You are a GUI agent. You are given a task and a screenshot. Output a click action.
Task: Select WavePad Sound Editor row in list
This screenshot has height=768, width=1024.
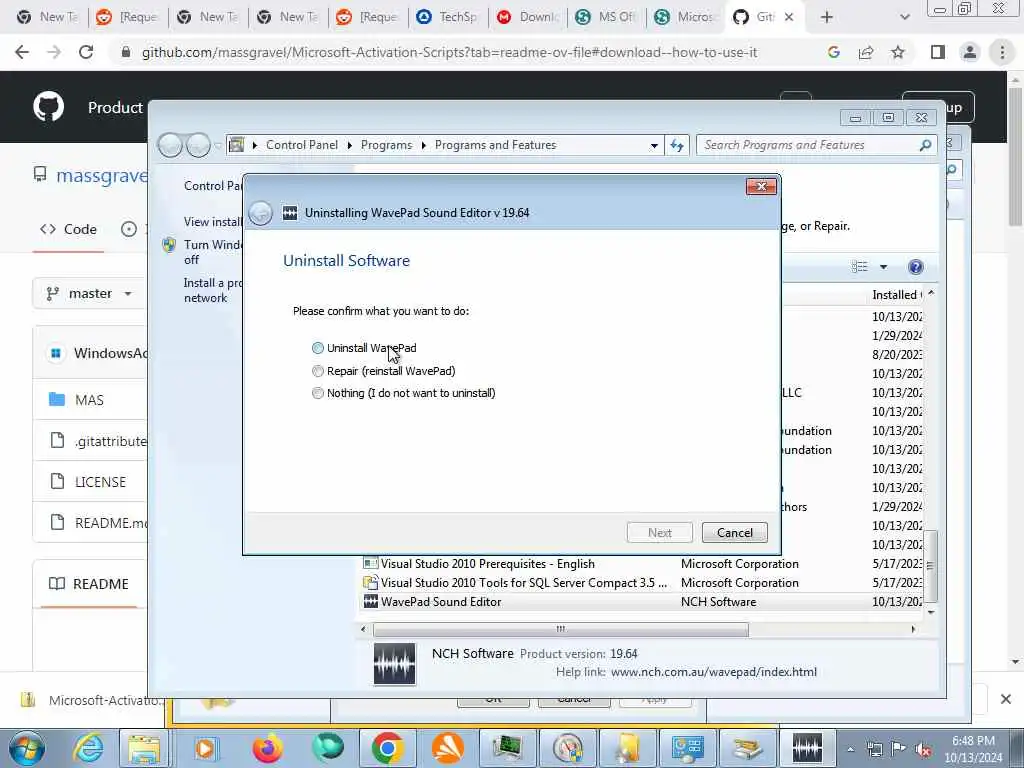643,602
